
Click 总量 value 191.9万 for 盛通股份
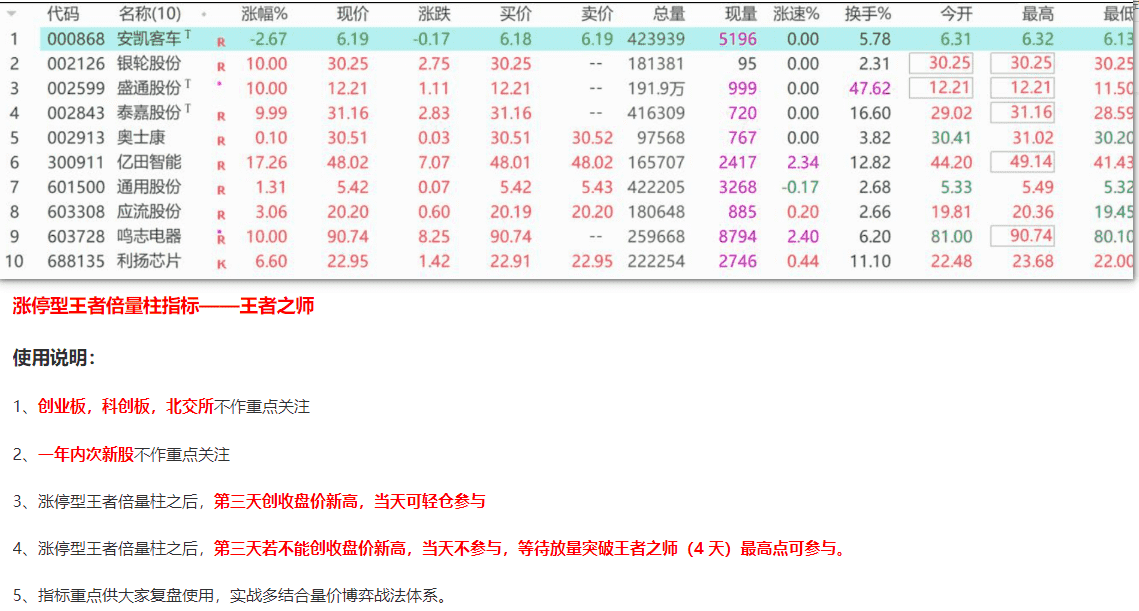[x=659, y=89]
